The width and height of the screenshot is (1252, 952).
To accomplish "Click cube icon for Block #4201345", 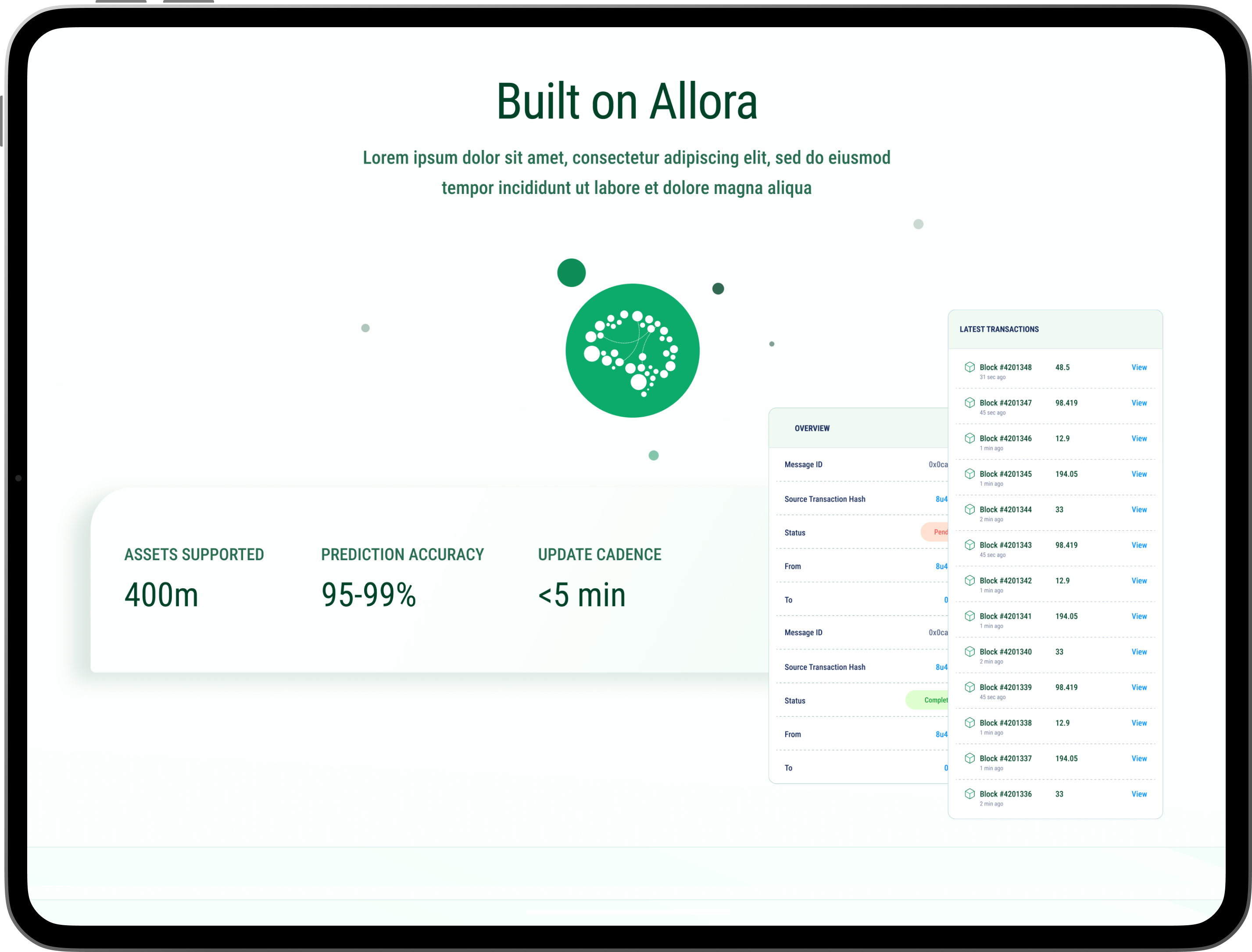I will tap(970, 474).
